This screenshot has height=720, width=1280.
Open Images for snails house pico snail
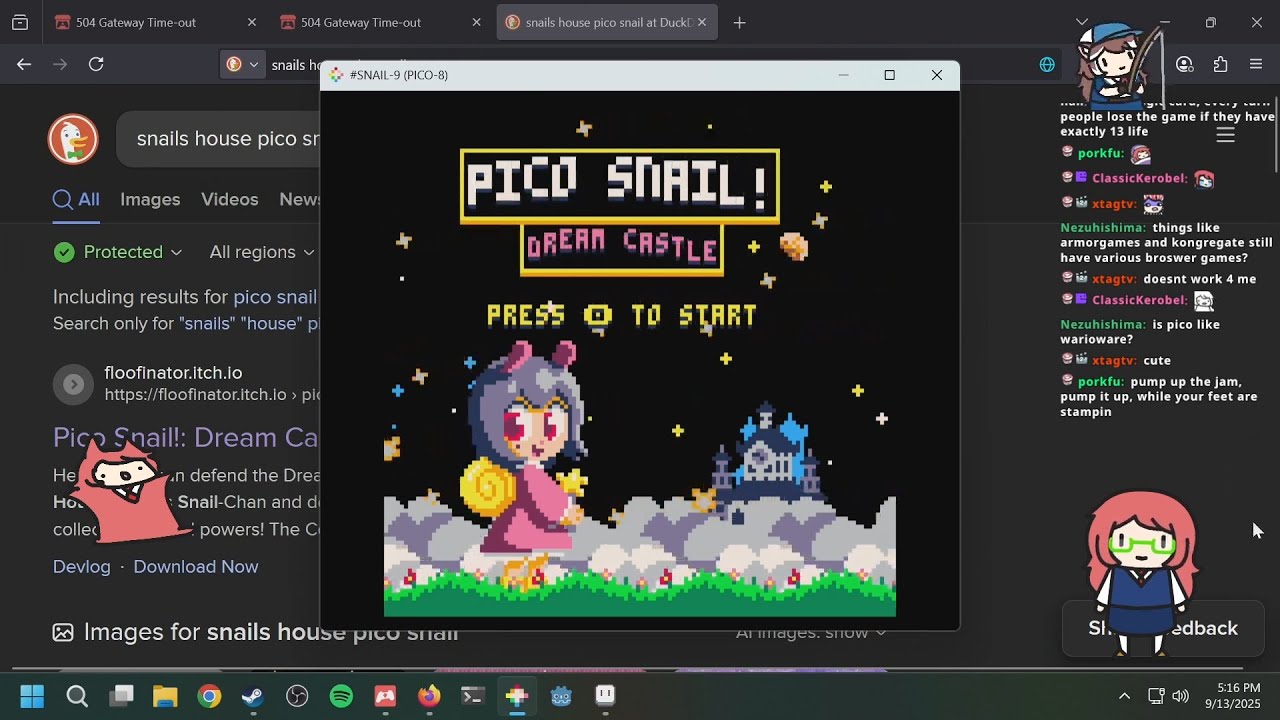click(255, 632)
